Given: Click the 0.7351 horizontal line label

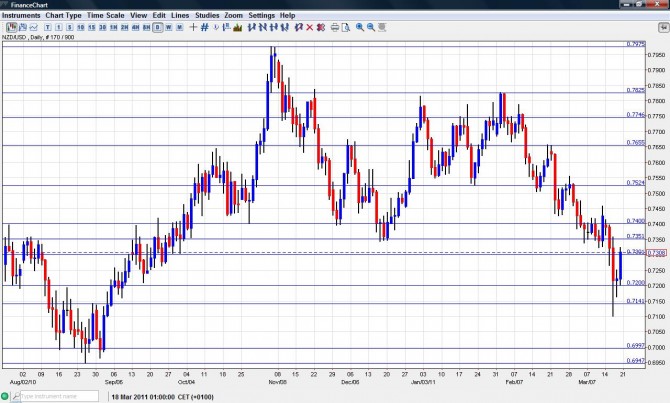Looking at the screenshot, I should click(636, 236).
